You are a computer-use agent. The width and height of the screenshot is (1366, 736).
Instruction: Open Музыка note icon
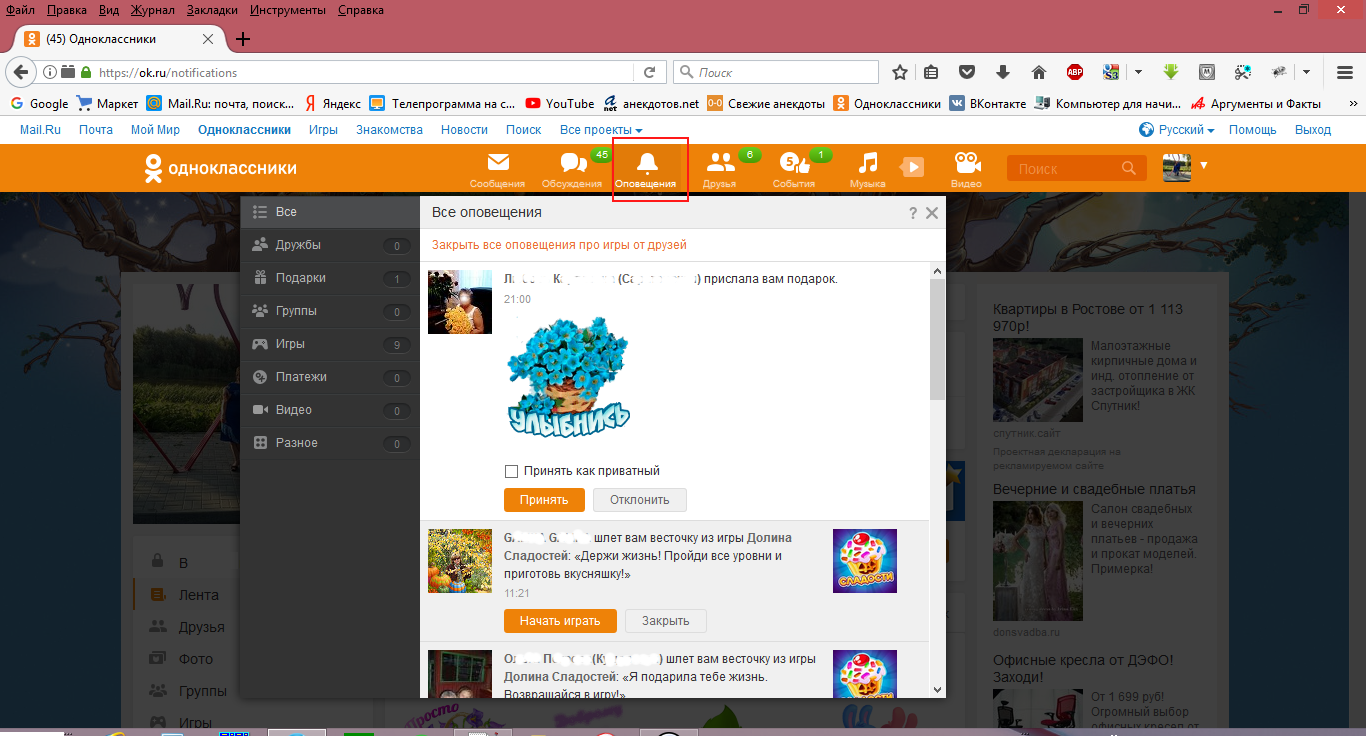click(x=868, y=163)
